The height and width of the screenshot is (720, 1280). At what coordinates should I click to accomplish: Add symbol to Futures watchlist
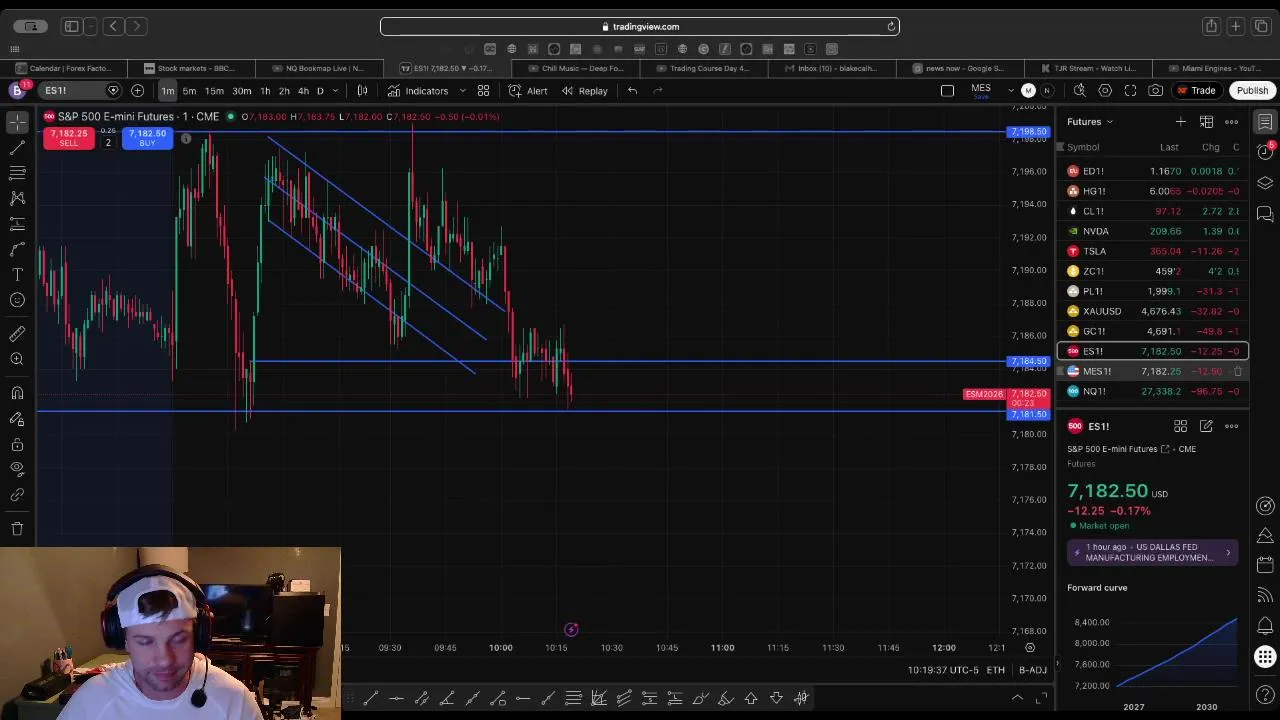[x=1180, y=122]
